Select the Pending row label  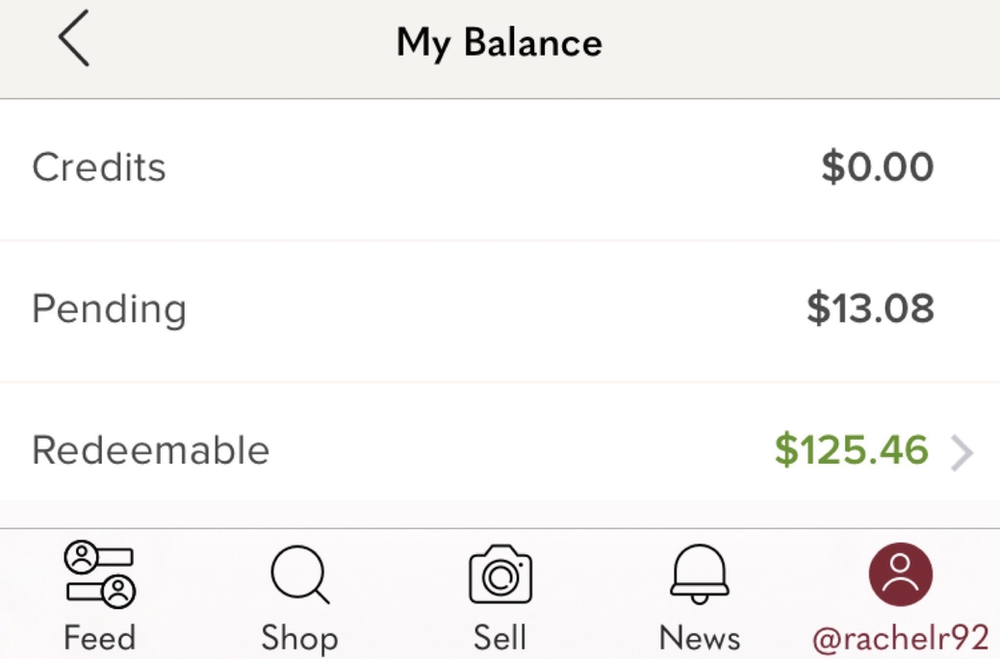[x=109, y=309]
